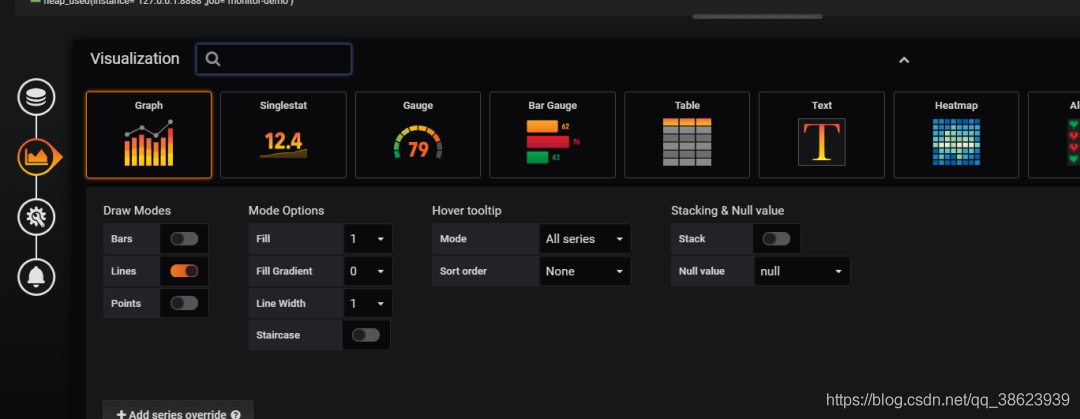Choose the Heatmap visualization card
Screen dimensions: 1080x419
click(956, 135)
